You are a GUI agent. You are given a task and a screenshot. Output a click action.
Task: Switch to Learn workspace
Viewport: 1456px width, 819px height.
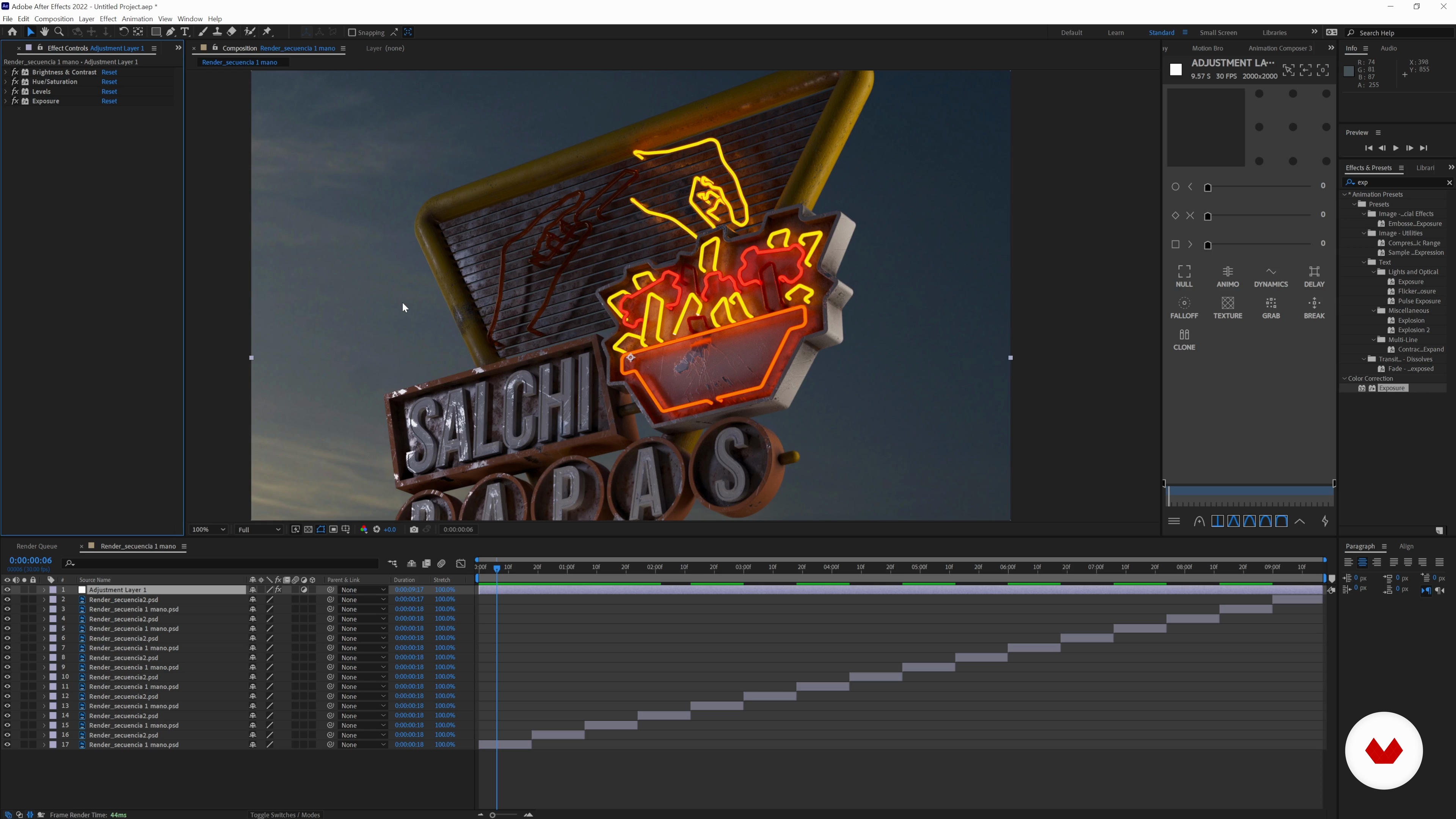pos(1115,32)
